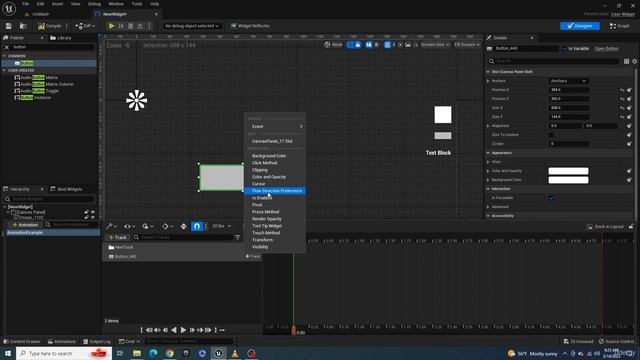Viewport: 640px width, 360px height.
Task: Click the Windows Start button
Action: 8,353
